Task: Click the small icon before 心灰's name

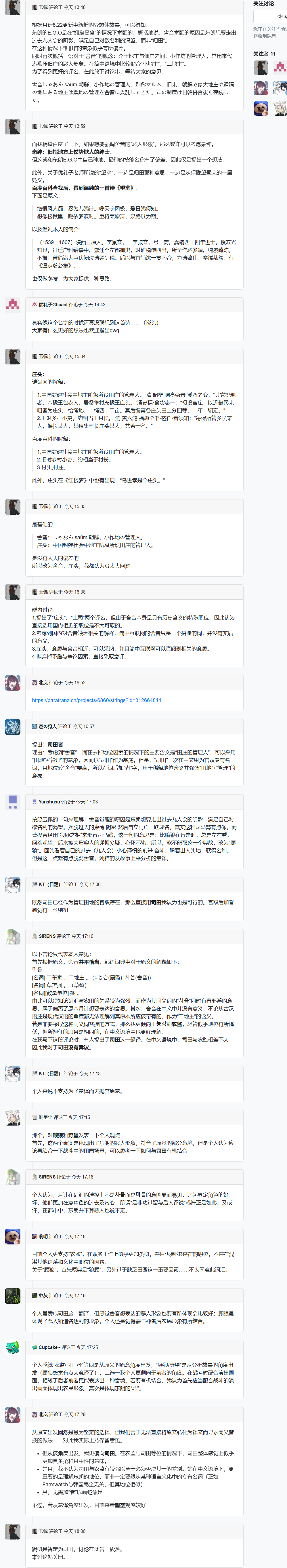Action: click(35, 1295)
